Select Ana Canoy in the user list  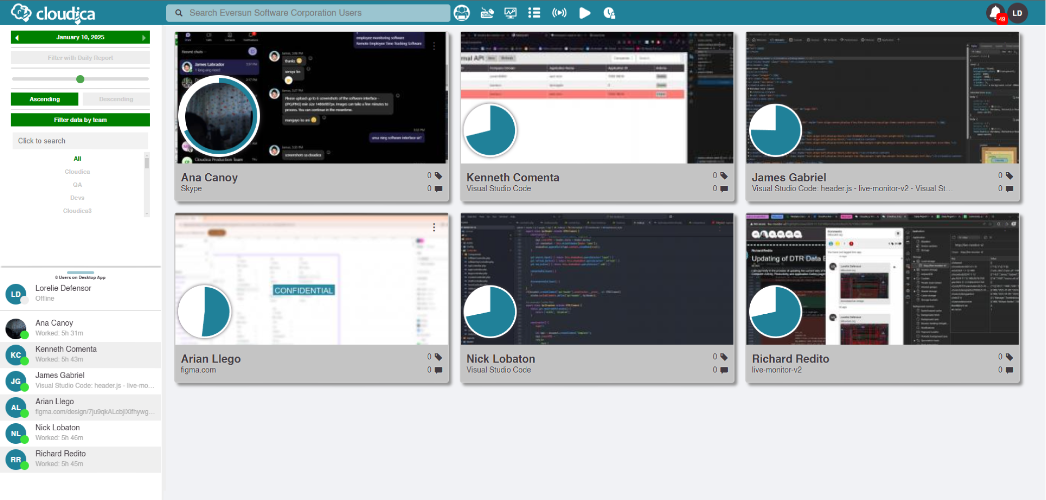click(x=81, y=328)
